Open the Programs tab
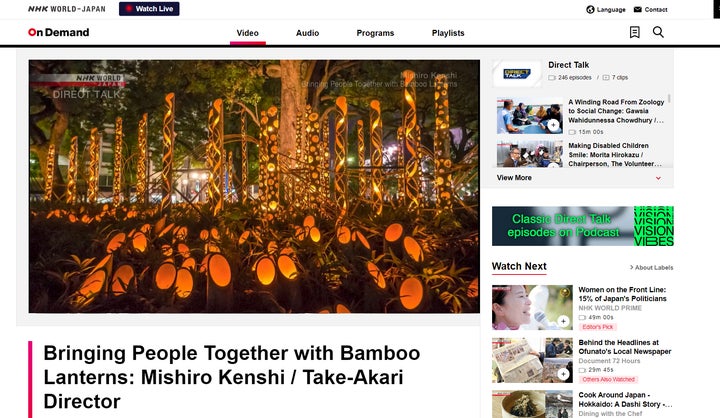The height and width of the screenshot is (418, 720). tap(375, 33)
